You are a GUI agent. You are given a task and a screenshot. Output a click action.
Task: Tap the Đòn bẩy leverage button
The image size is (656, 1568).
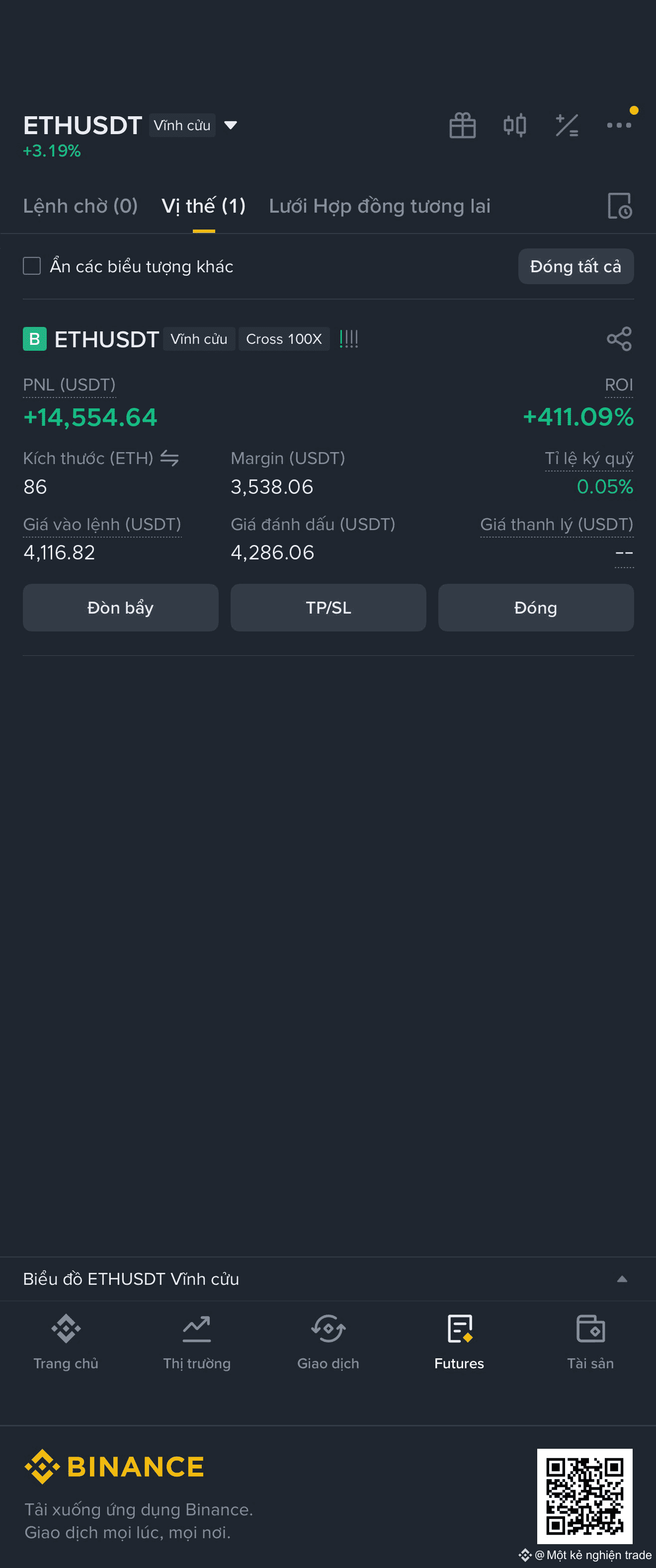(x=121, y=608)
